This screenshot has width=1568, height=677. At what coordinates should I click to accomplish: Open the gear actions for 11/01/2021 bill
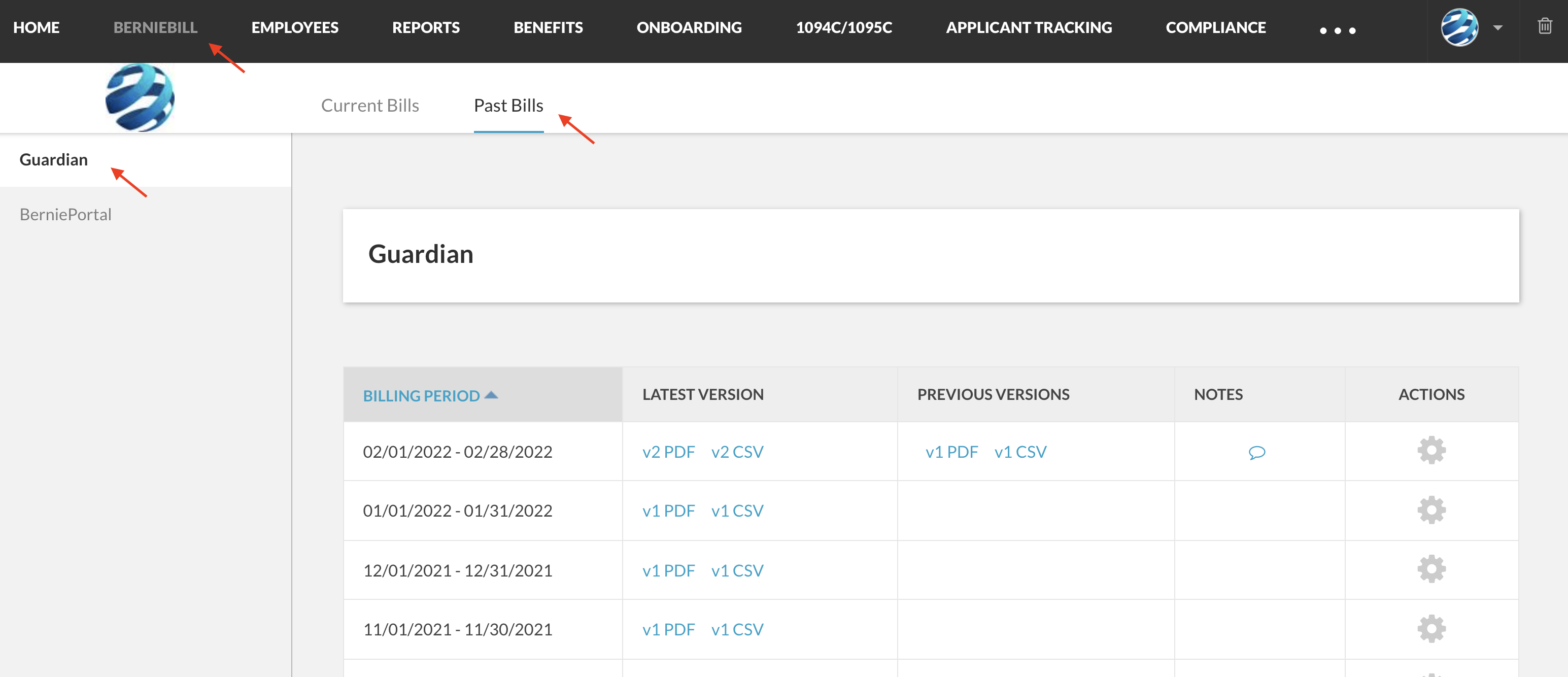1431,629
